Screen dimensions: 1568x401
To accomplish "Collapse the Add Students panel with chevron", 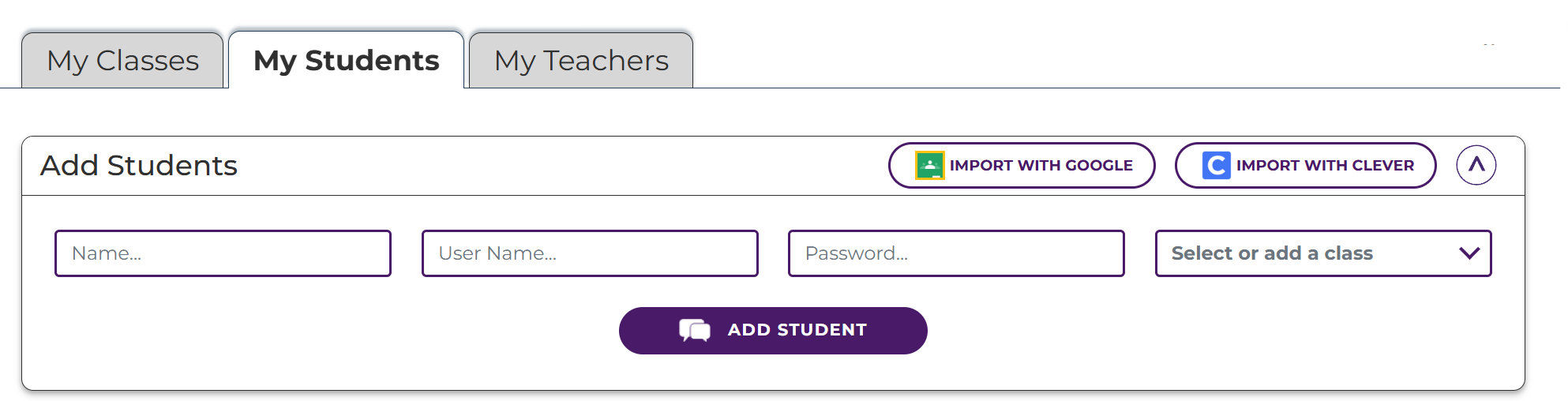I will click(1476, 166).
